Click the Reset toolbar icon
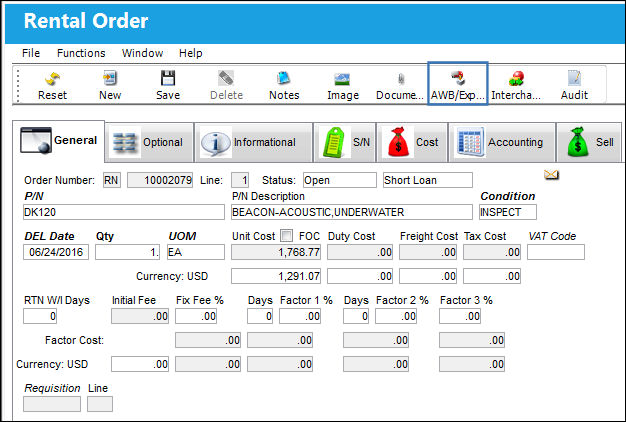 click(52, 85)
